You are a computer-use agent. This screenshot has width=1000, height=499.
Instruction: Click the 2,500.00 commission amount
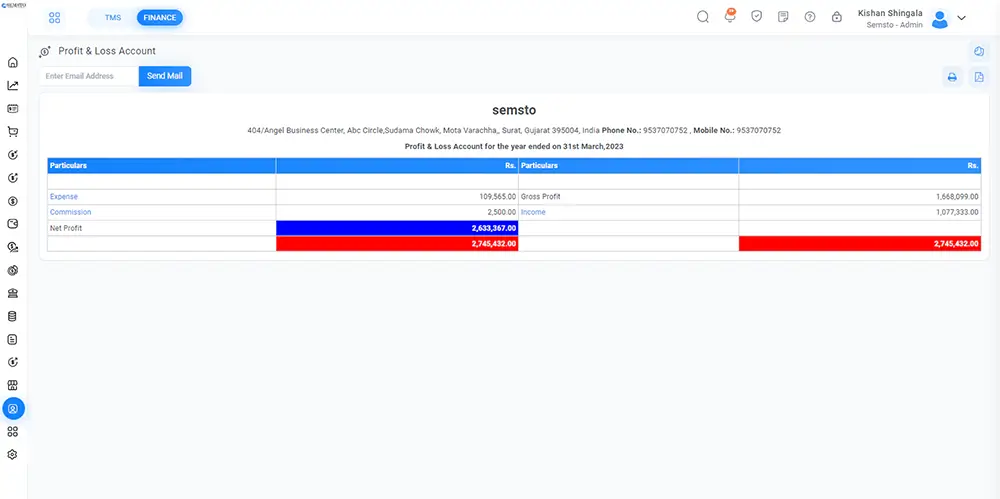503,212
